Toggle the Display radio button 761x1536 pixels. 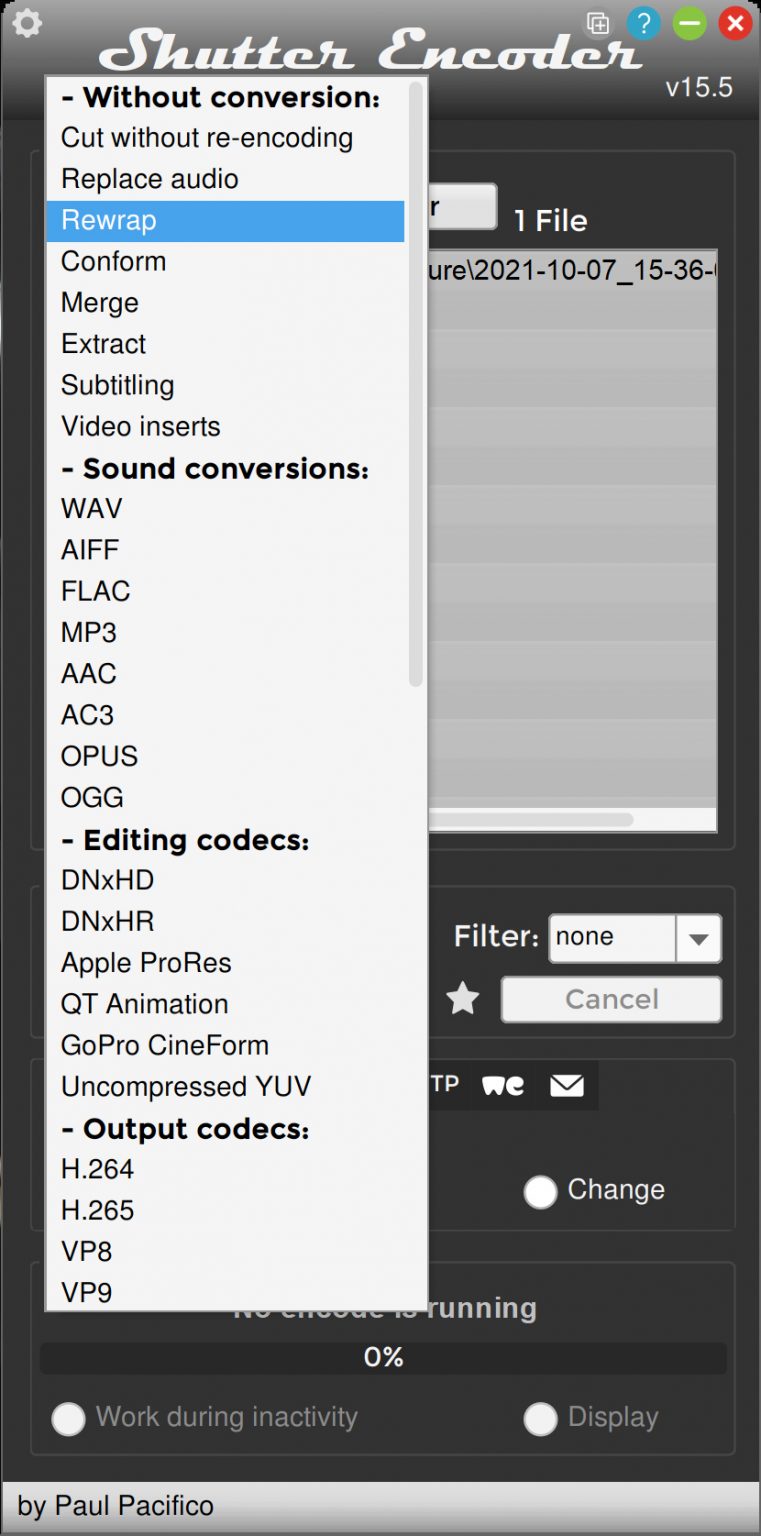540,1418
